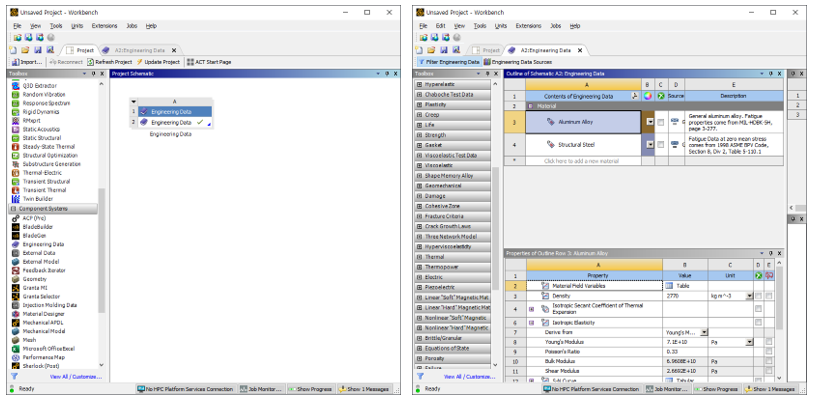Switch to A2:Engineering Data tab in left window
The image size is (818, 396).
[139, 50]
